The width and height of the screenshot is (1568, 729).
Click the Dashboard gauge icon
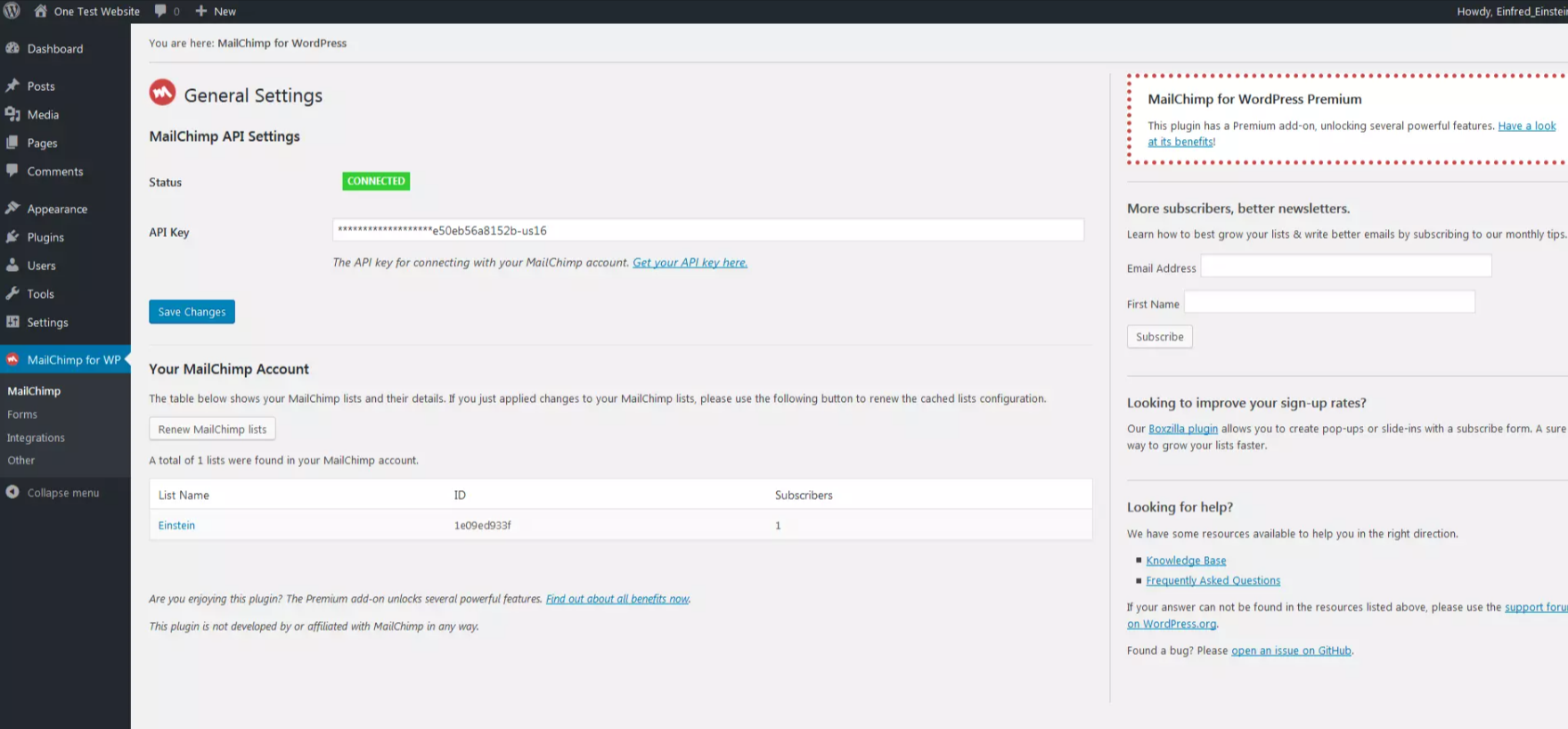[12, 48]
